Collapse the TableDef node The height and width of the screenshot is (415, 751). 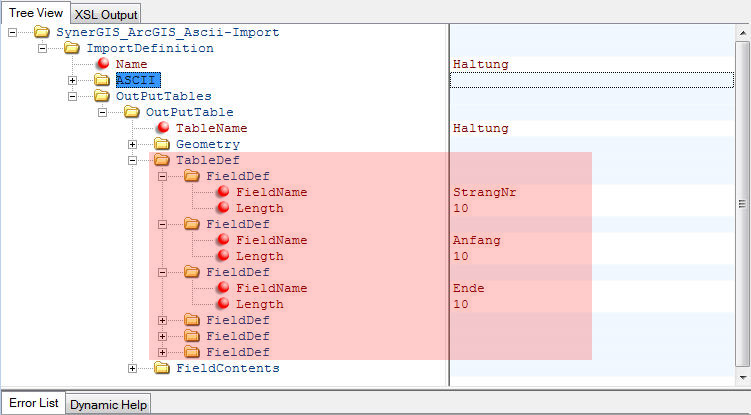click(133, 160)
